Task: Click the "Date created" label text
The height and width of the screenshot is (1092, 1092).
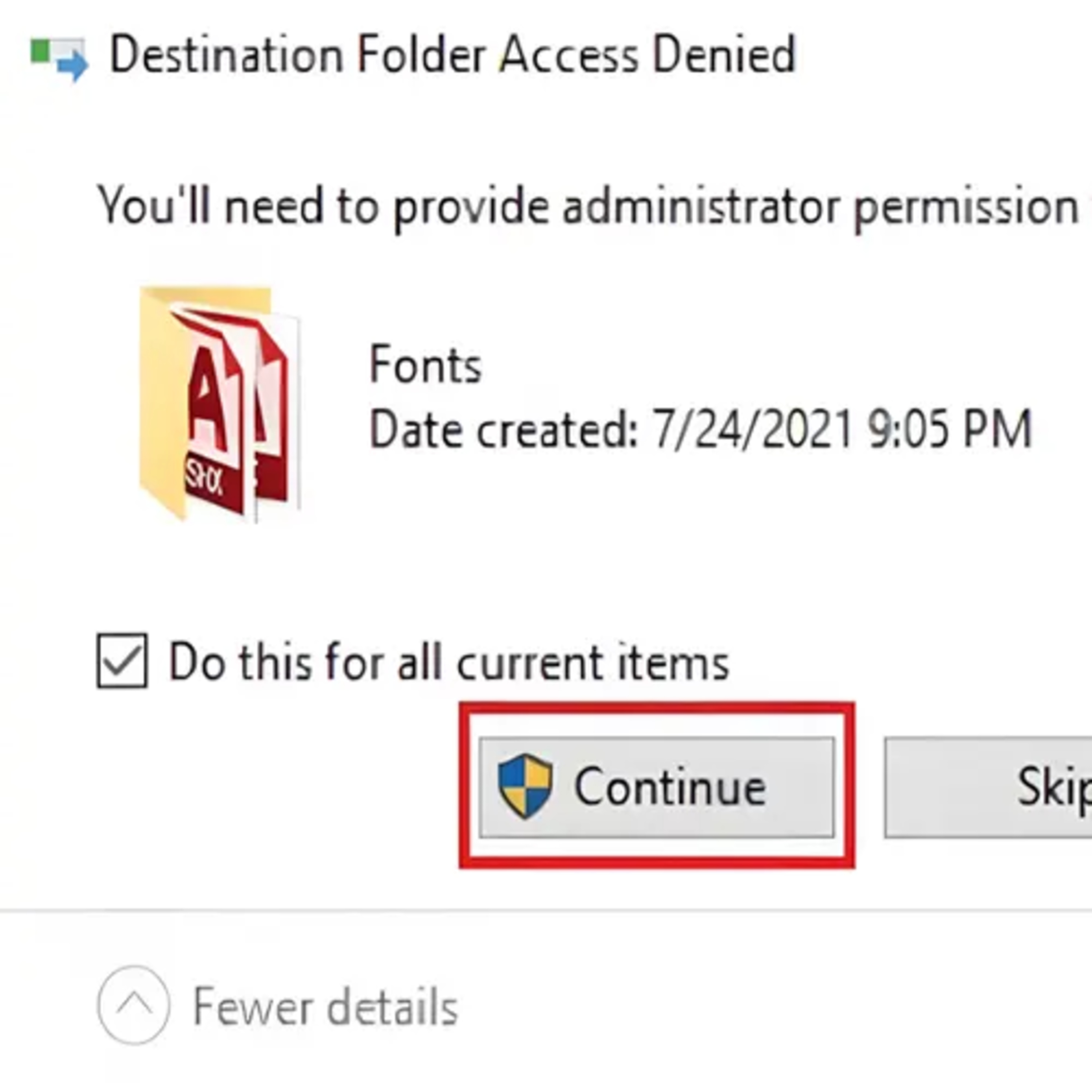Action: click(503, 430)
